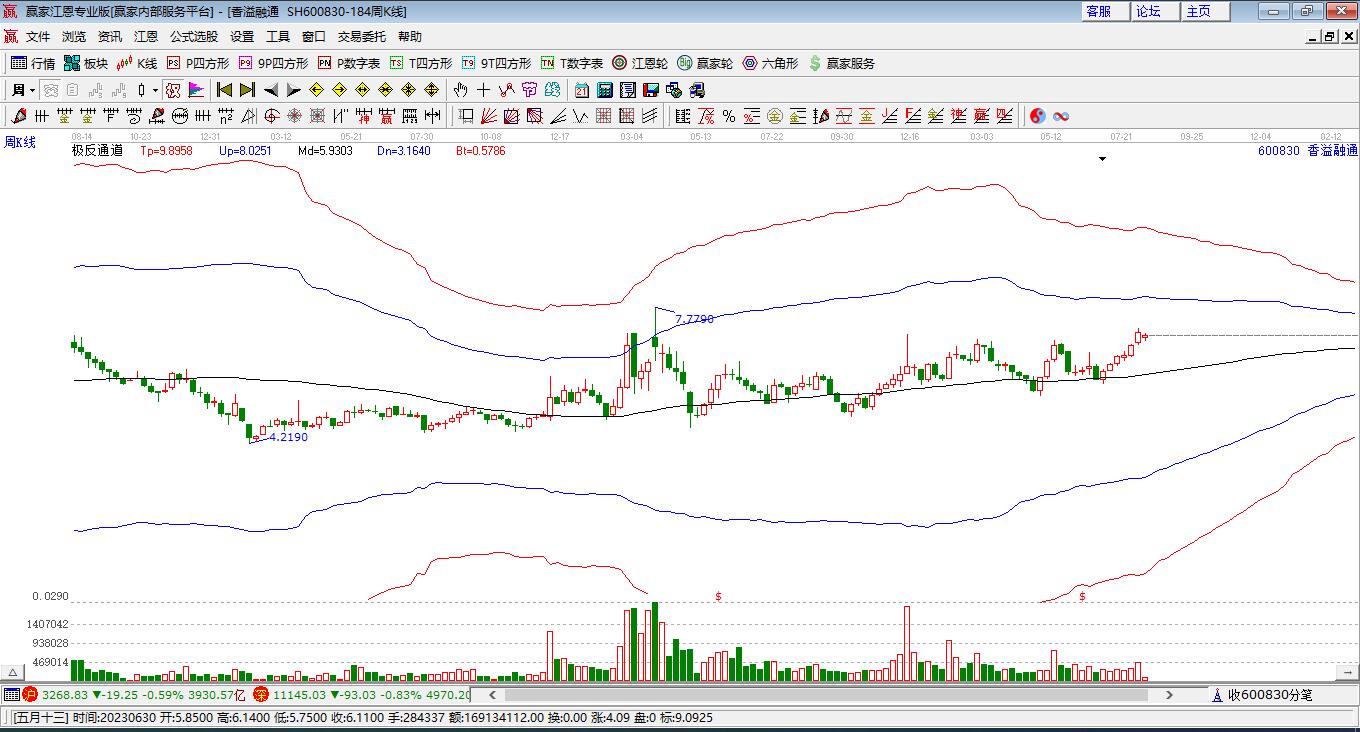Open the T数字表 tool
The width and height of the screenshot is (1360, 732).
pos(572,63)
